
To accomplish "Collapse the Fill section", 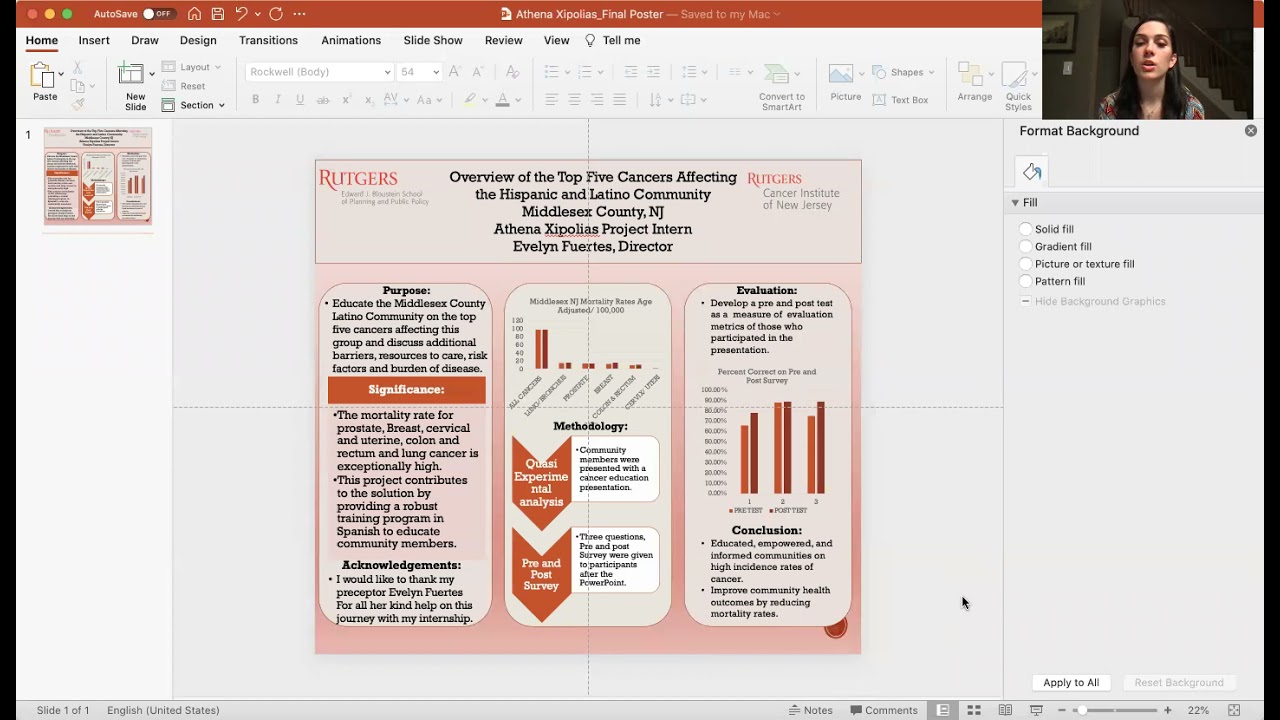I will (x=1015, y=202).
